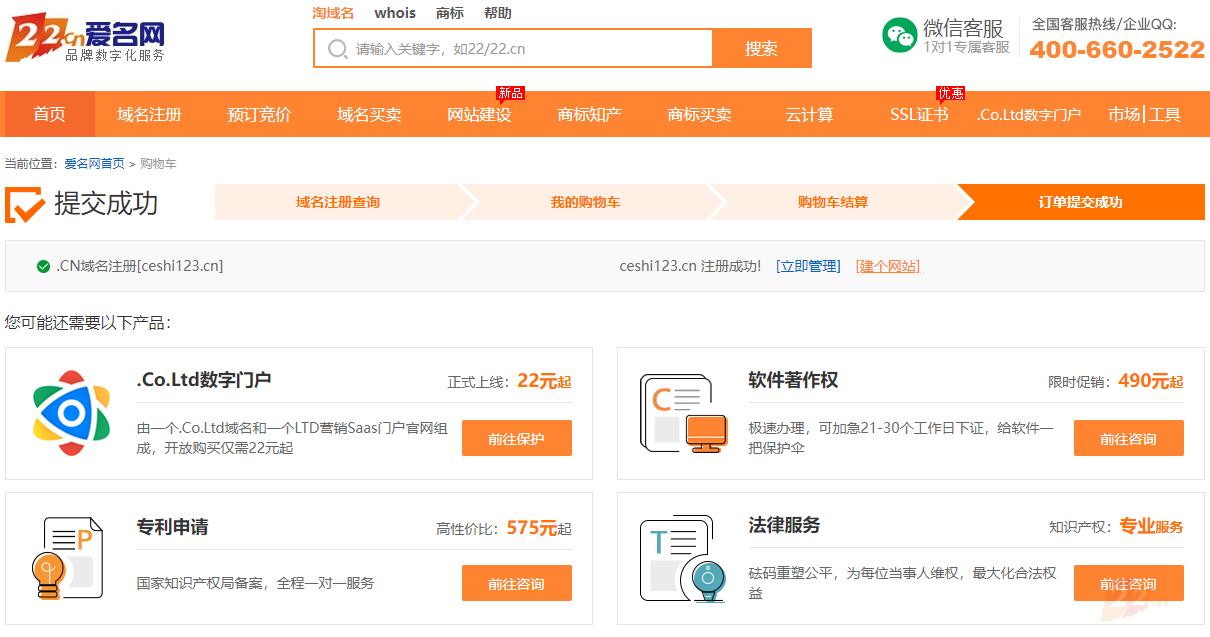Click the green success check icon
The height and width of the screenshot is (637, 1210).
(x=43, y=266)
